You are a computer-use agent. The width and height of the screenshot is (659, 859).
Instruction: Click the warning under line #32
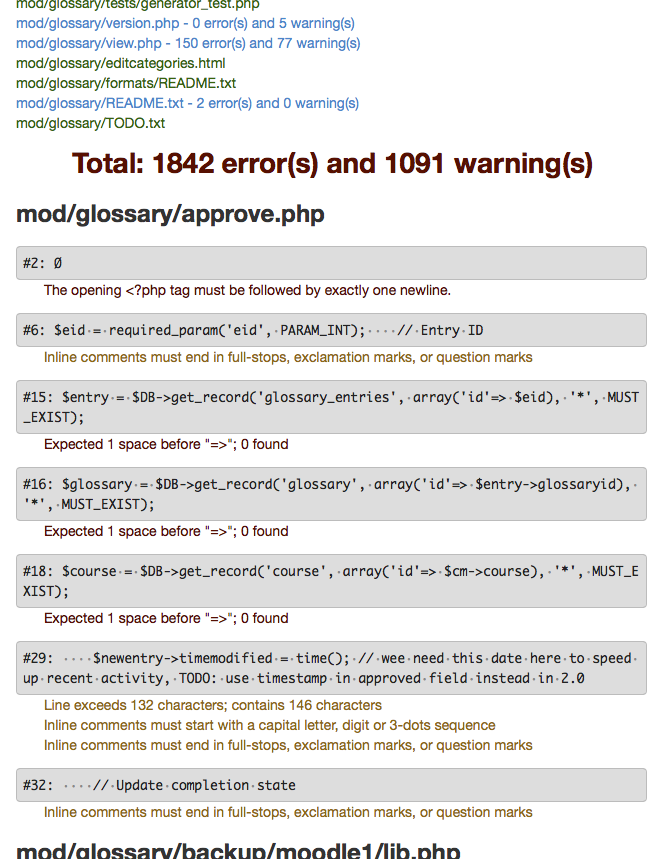[288, 812]
